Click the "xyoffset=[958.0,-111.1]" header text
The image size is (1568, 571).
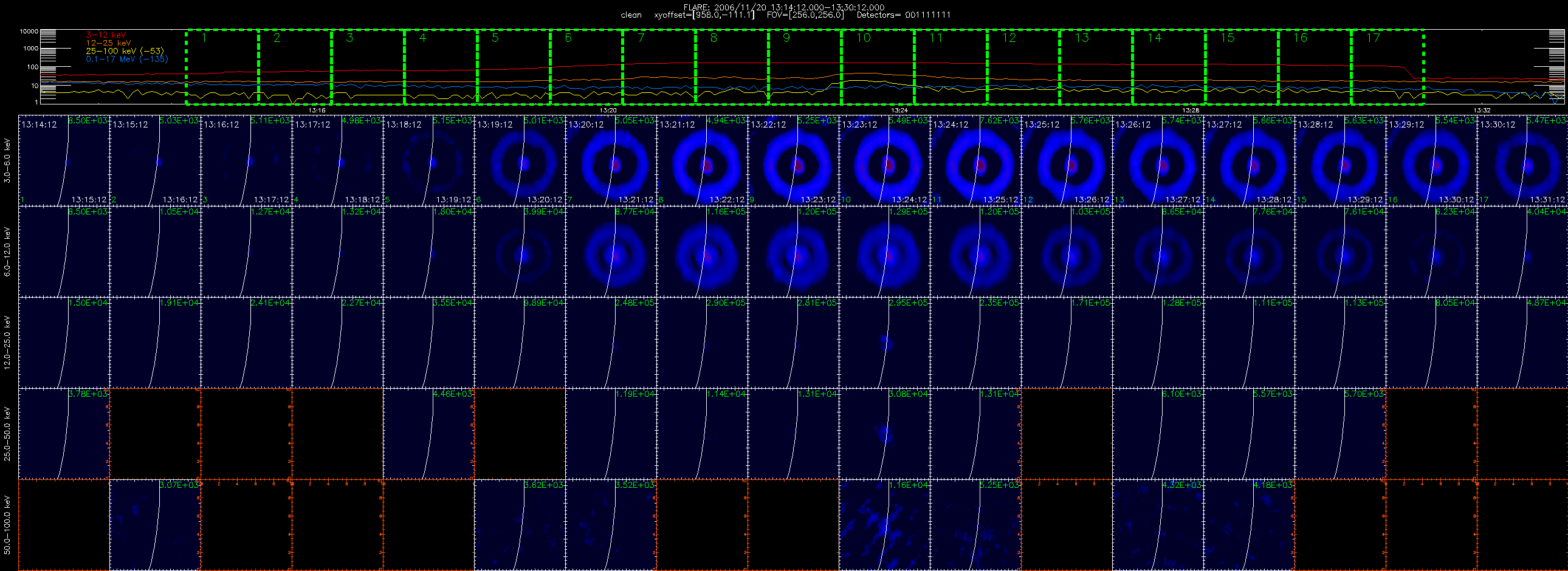click(704, 15)
